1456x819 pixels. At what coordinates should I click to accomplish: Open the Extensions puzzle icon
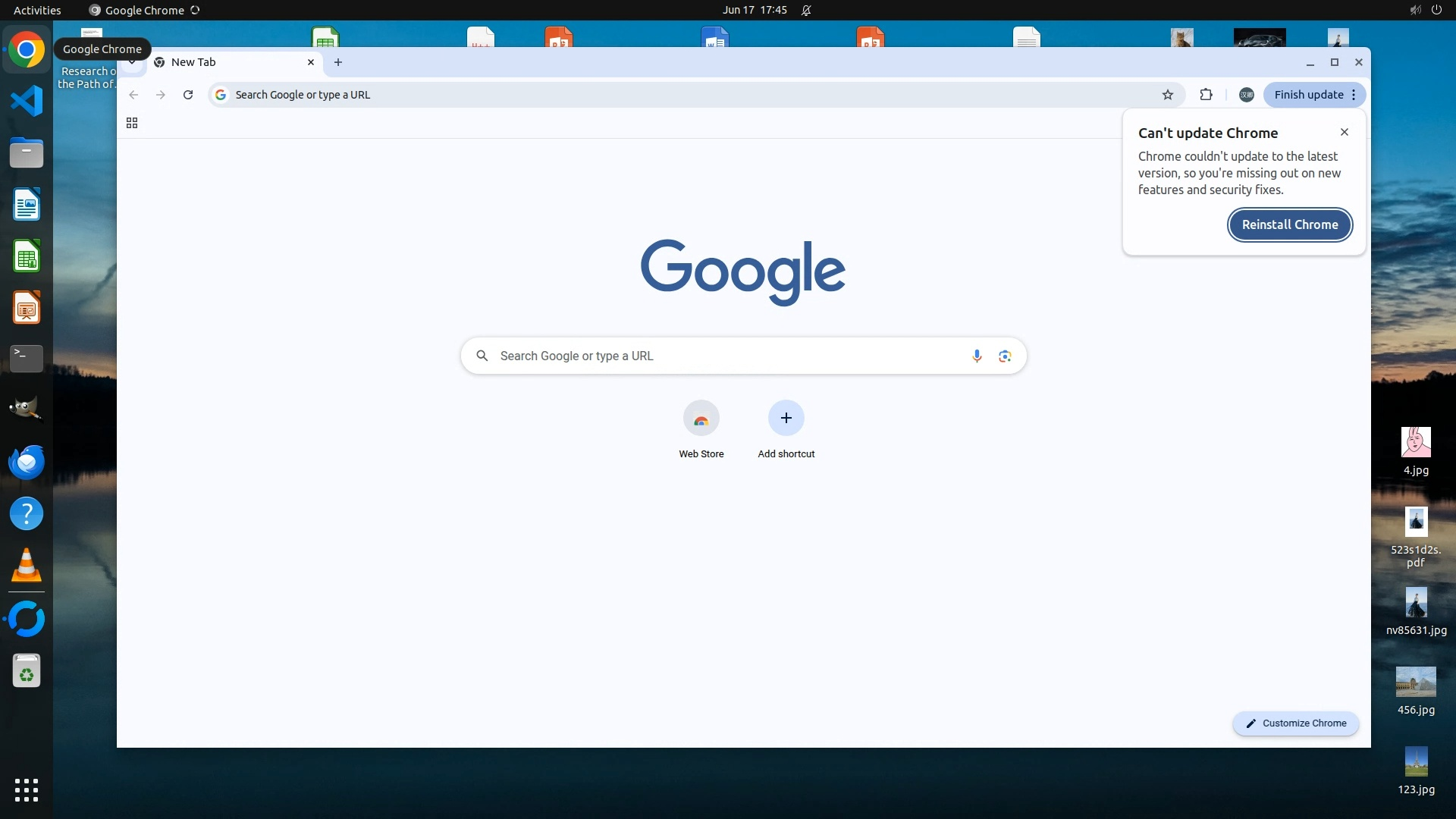(1206, 95)
